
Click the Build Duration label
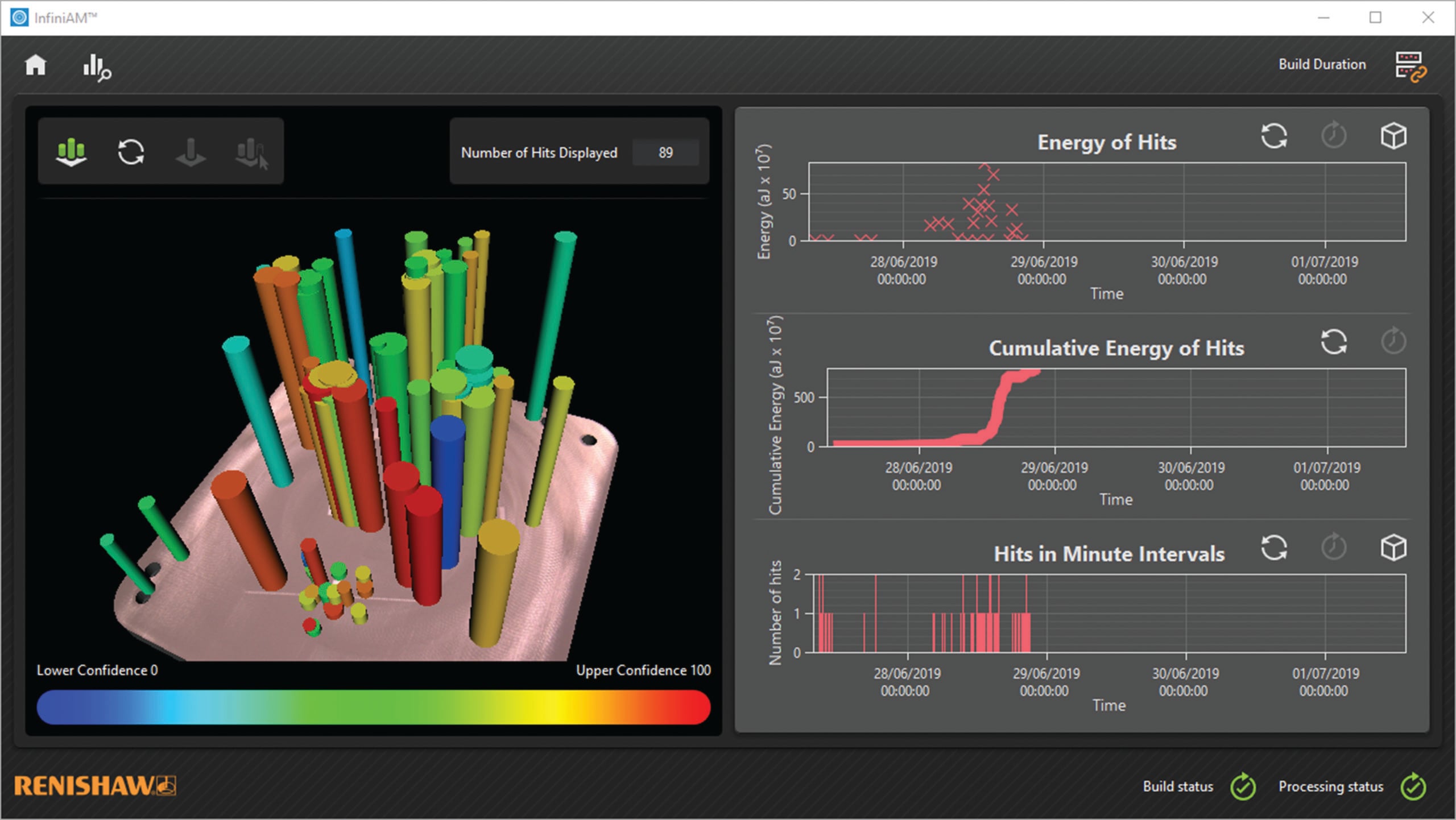point(1322,64)
